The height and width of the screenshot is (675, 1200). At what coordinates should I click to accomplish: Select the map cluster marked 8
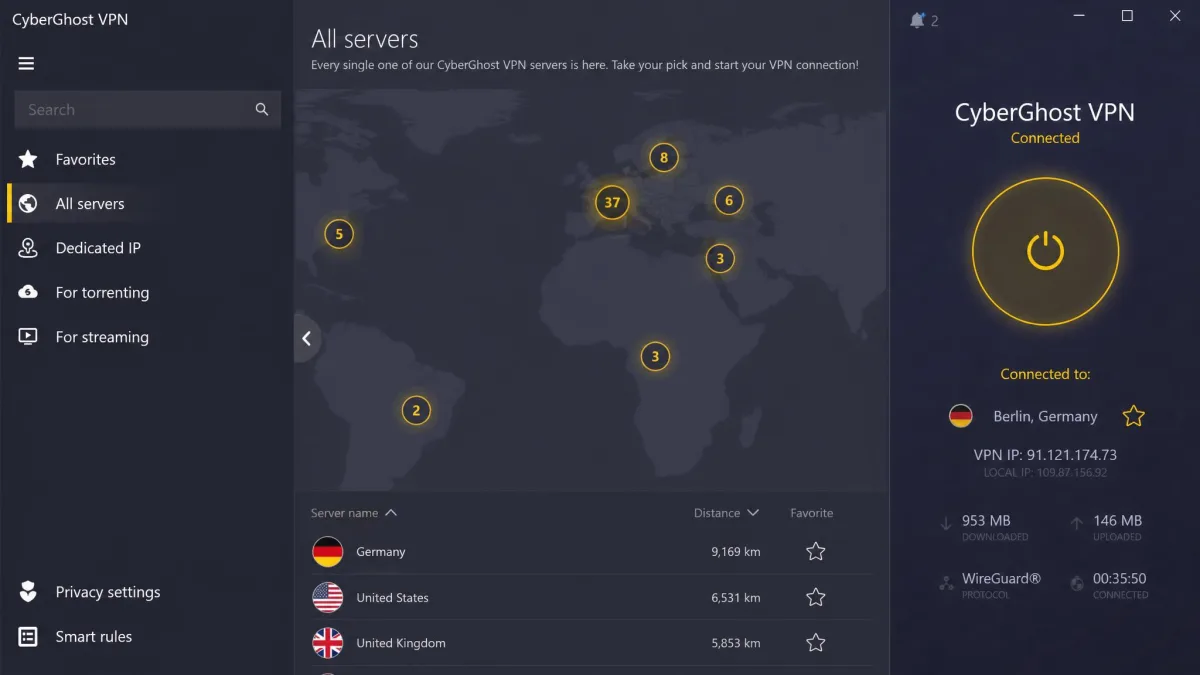tap(663, 157)
